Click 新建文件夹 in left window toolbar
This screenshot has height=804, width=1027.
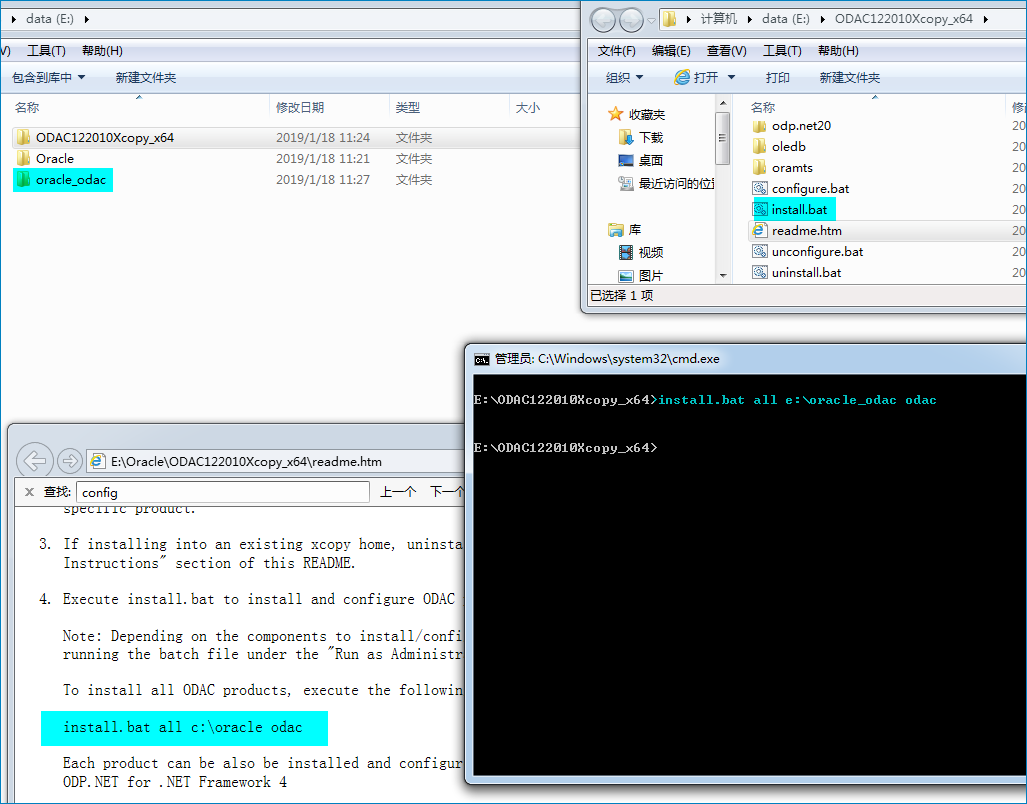[x=146, y=78]
